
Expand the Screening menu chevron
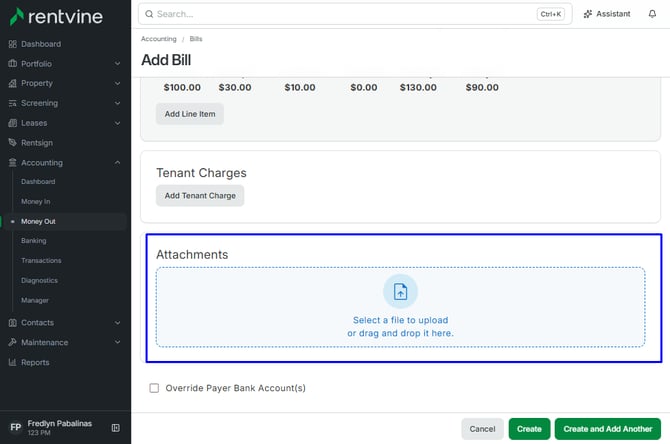pyautogui.click(x=118, y=103)
